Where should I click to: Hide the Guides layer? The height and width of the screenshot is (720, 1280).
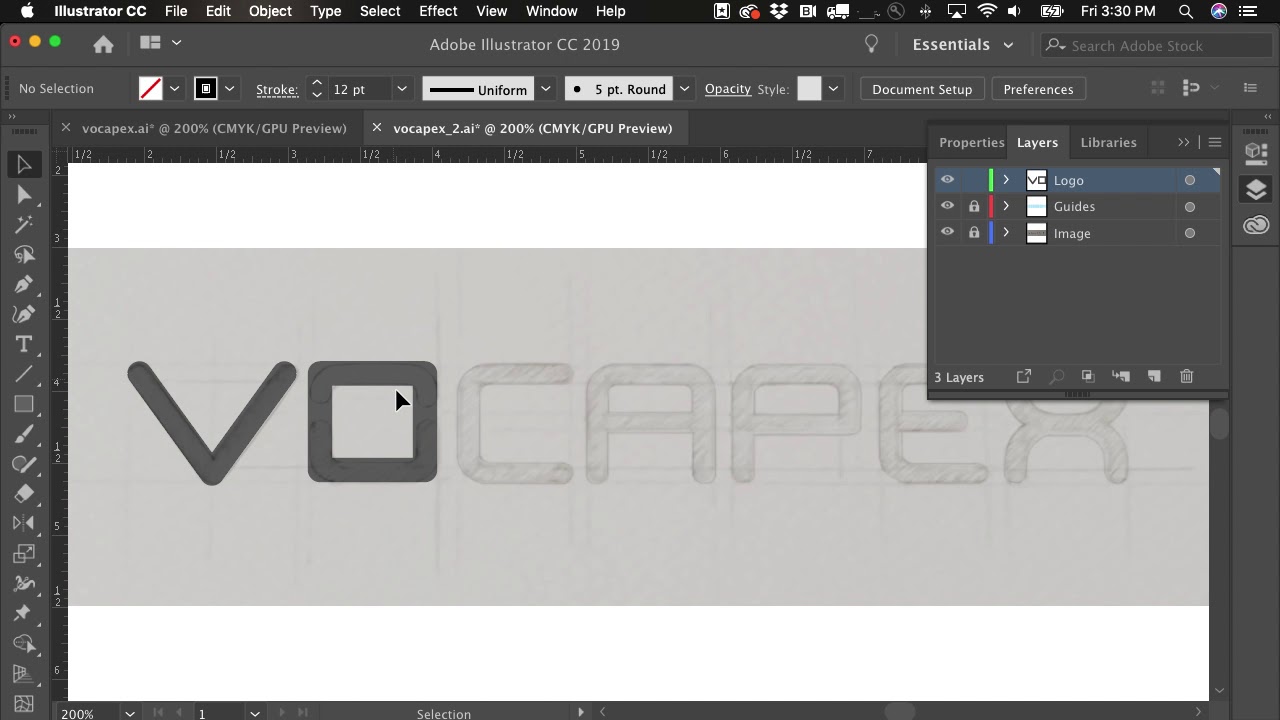(x=947, y=206)
